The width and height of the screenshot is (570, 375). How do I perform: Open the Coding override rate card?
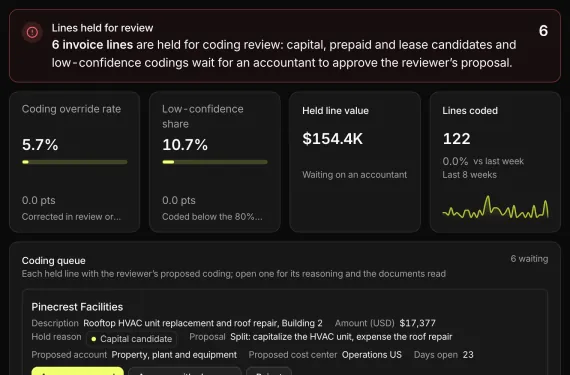[x=75, y=162]
